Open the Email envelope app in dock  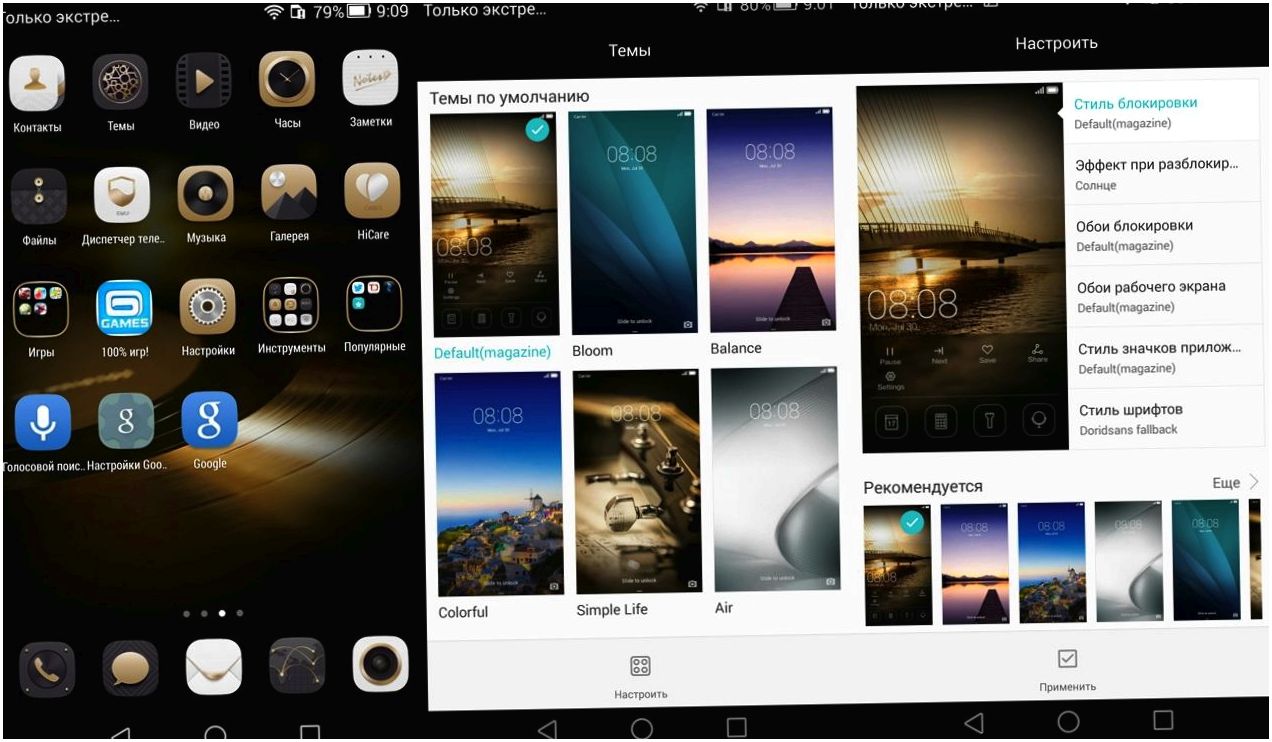[x=214, y=667]
